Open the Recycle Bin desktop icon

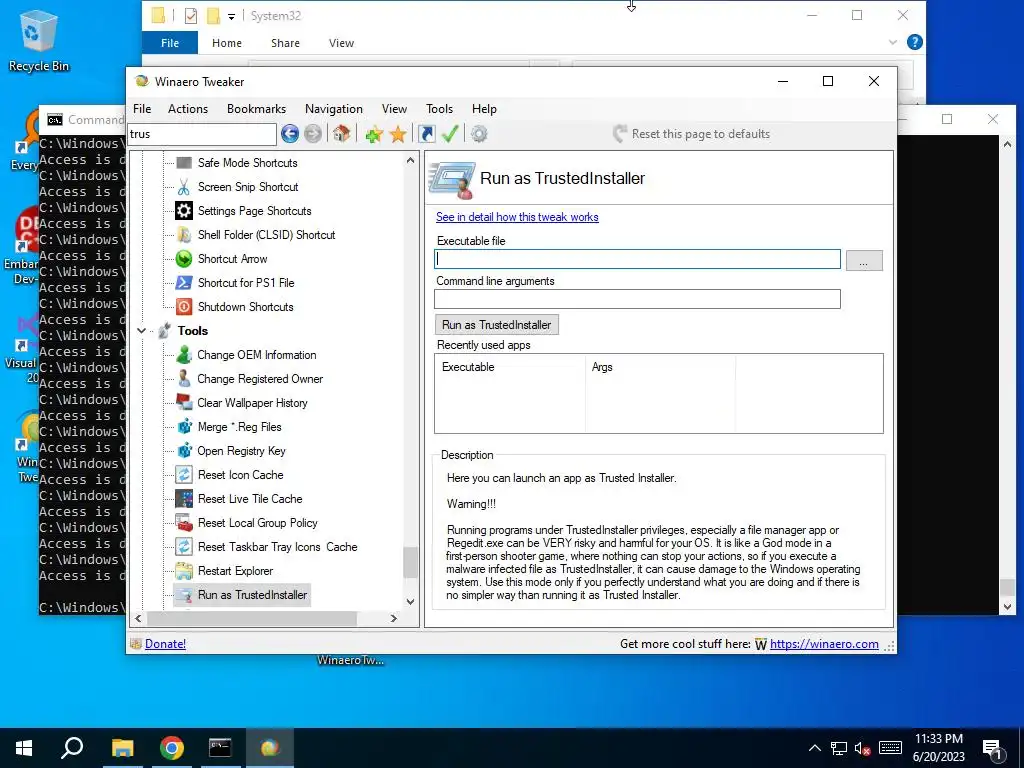pyautogui.click(x=39, y=40)
